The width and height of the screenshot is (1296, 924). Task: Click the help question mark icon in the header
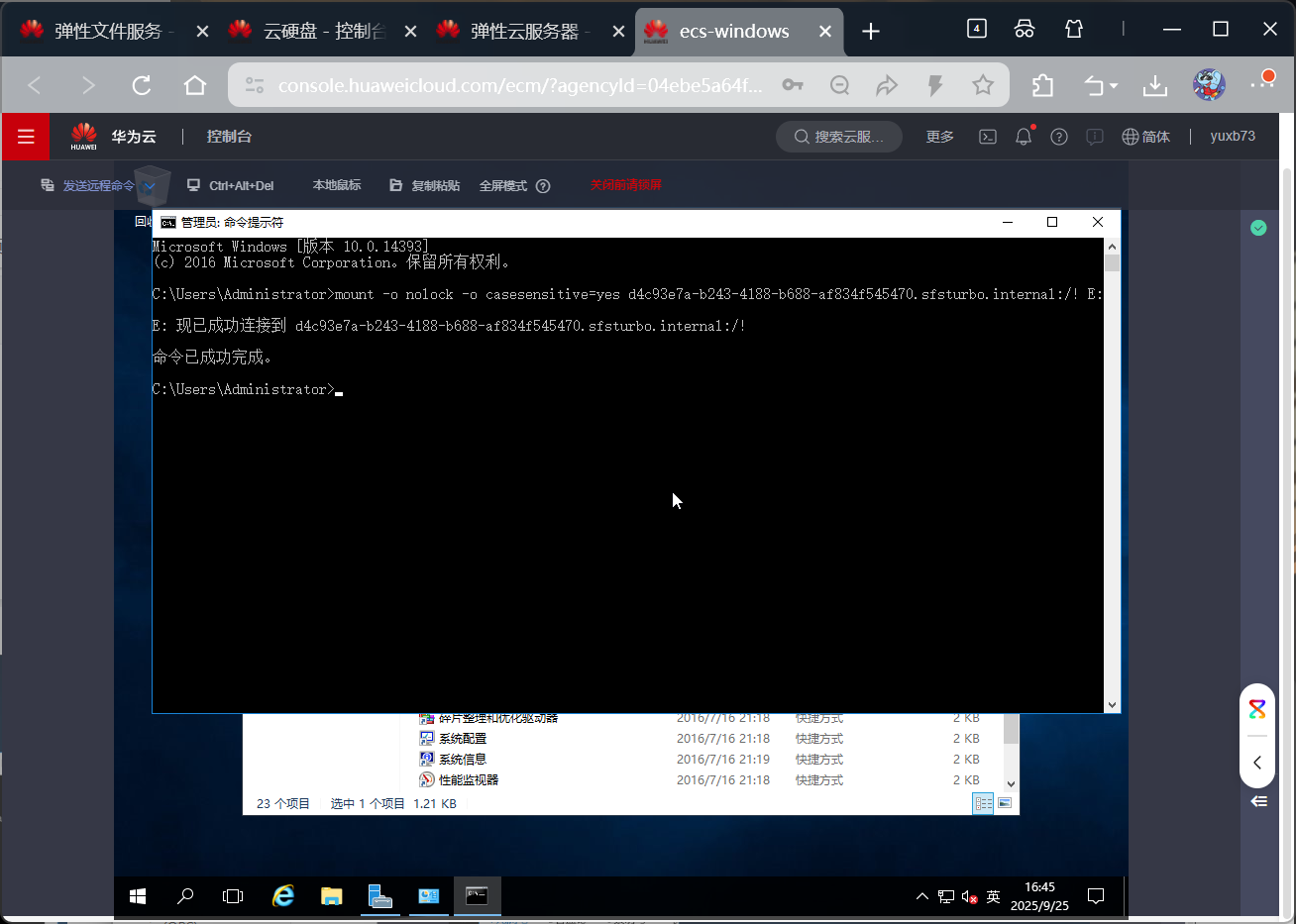1059,137
